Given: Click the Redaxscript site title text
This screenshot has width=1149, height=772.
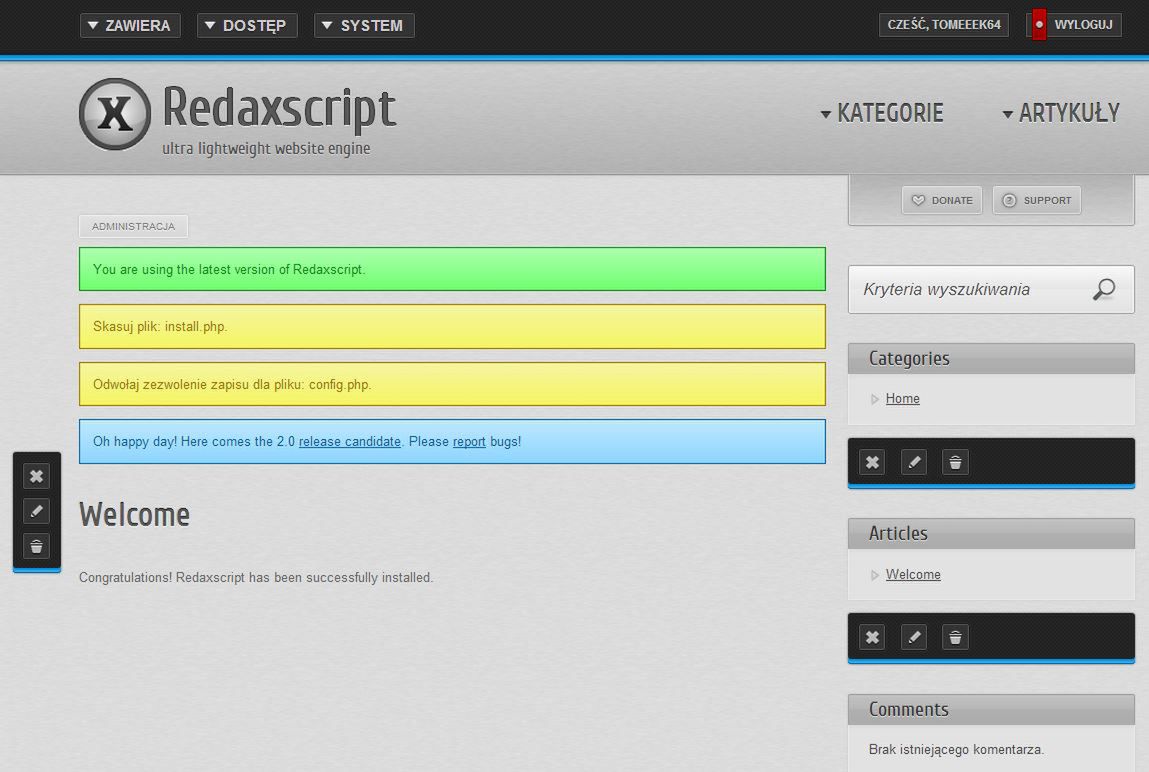Looking at the screenshot, I should [x=279, y=108].
